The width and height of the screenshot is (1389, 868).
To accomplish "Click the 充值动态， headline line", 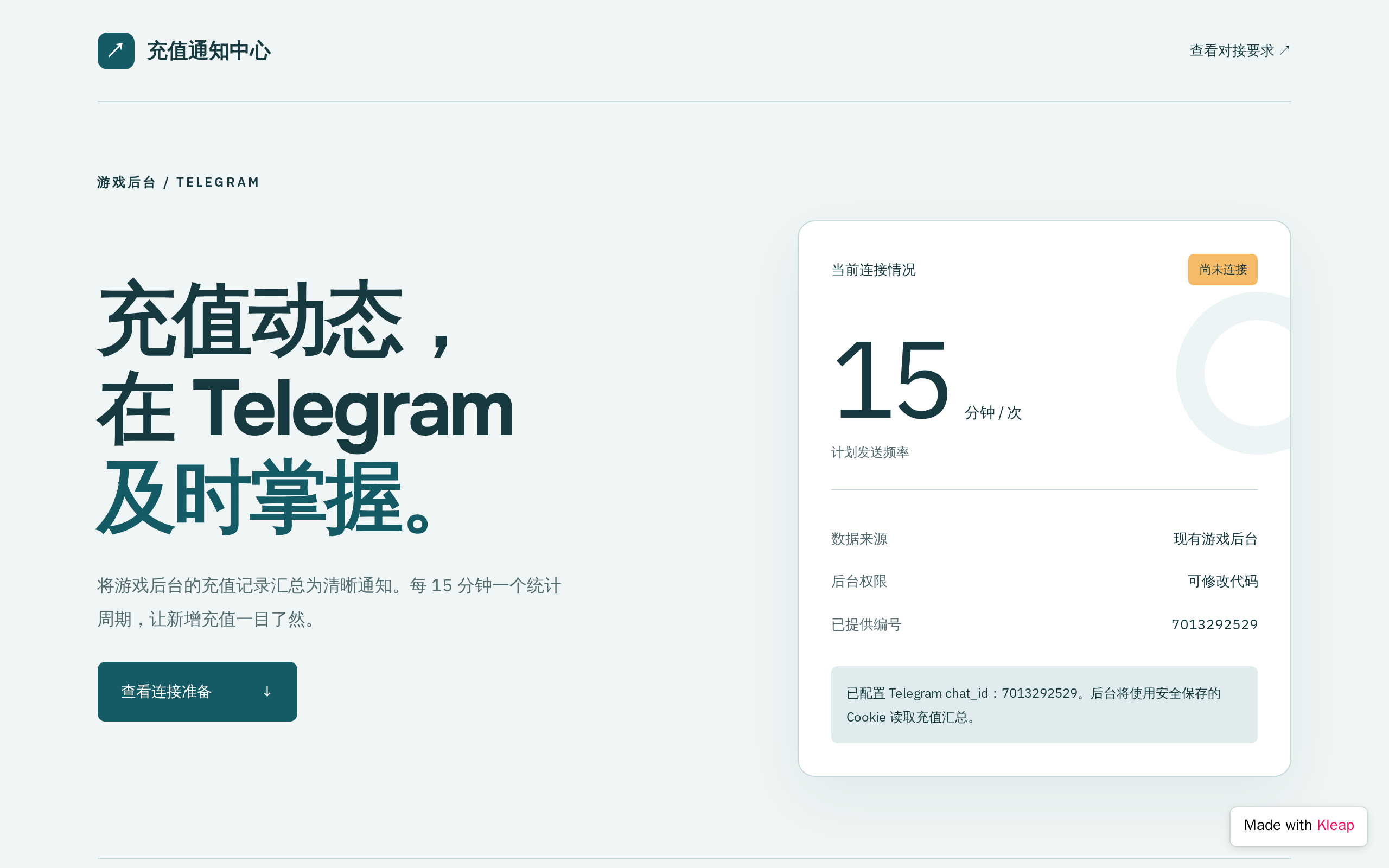I will coord(275,319).
